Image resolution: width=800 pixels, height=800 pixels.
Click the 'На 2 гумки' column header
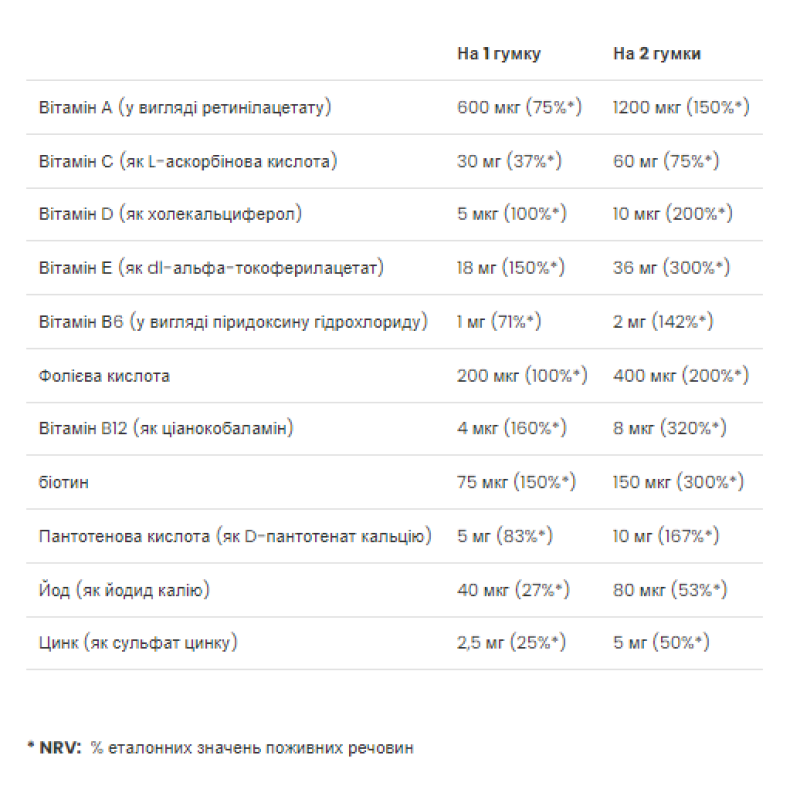click(657, 54)
